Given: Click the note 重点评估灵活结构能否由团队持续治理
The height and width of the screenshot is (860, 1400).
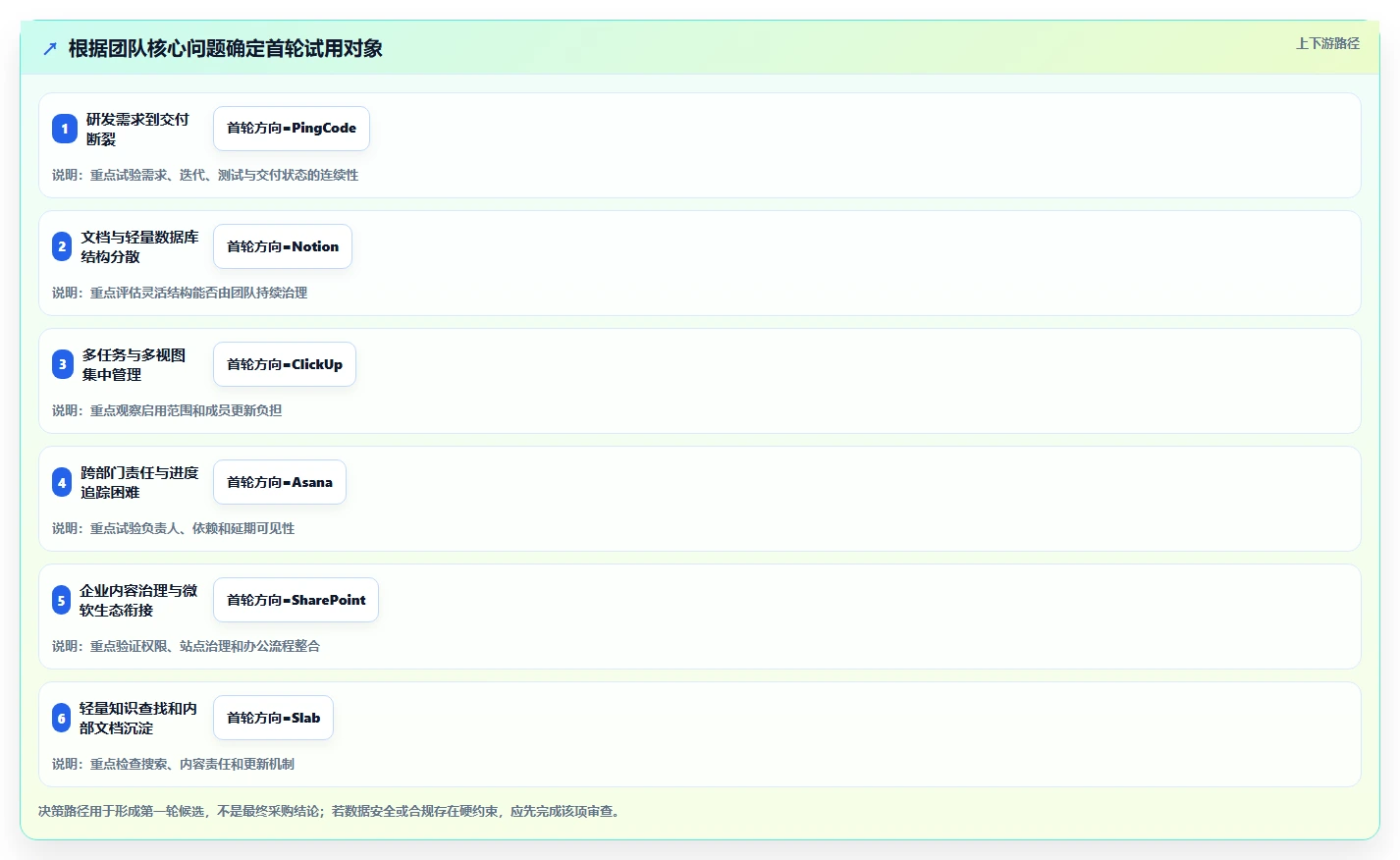Looking at the screenshot, I should click(198, 293).
